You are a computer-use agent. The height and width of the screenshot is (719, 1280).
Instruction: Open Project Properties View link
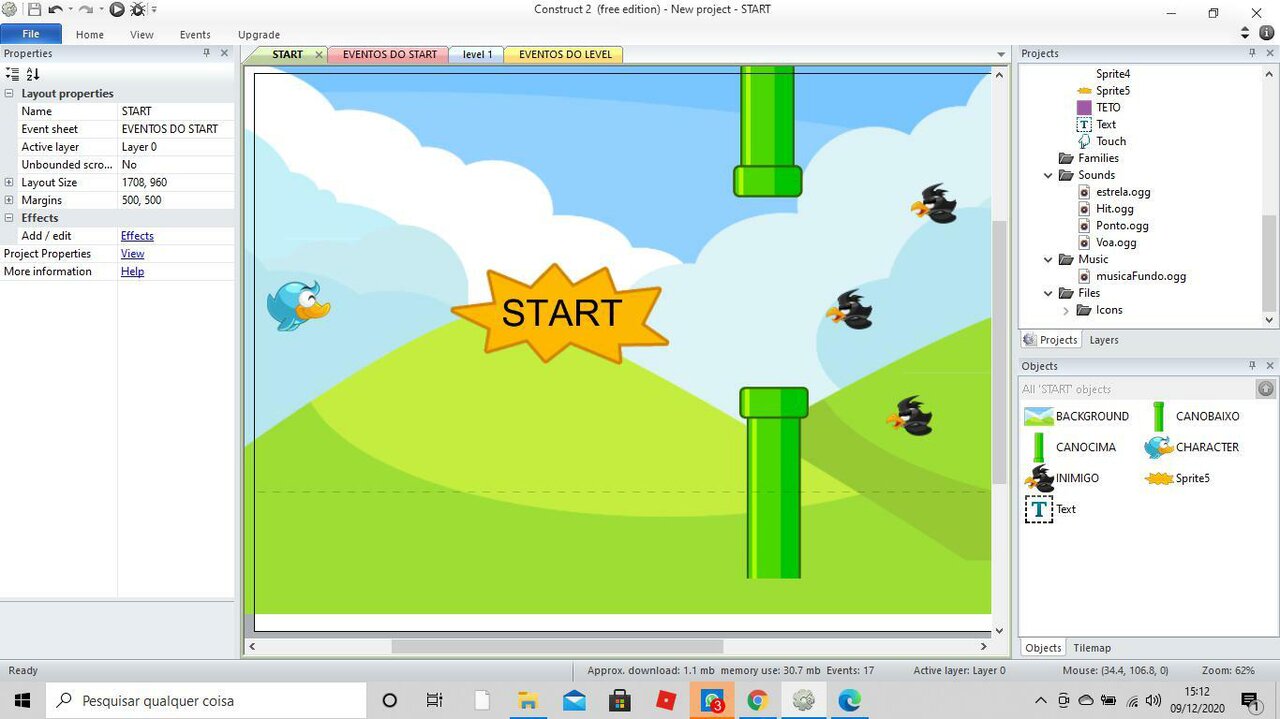(133, 254)
